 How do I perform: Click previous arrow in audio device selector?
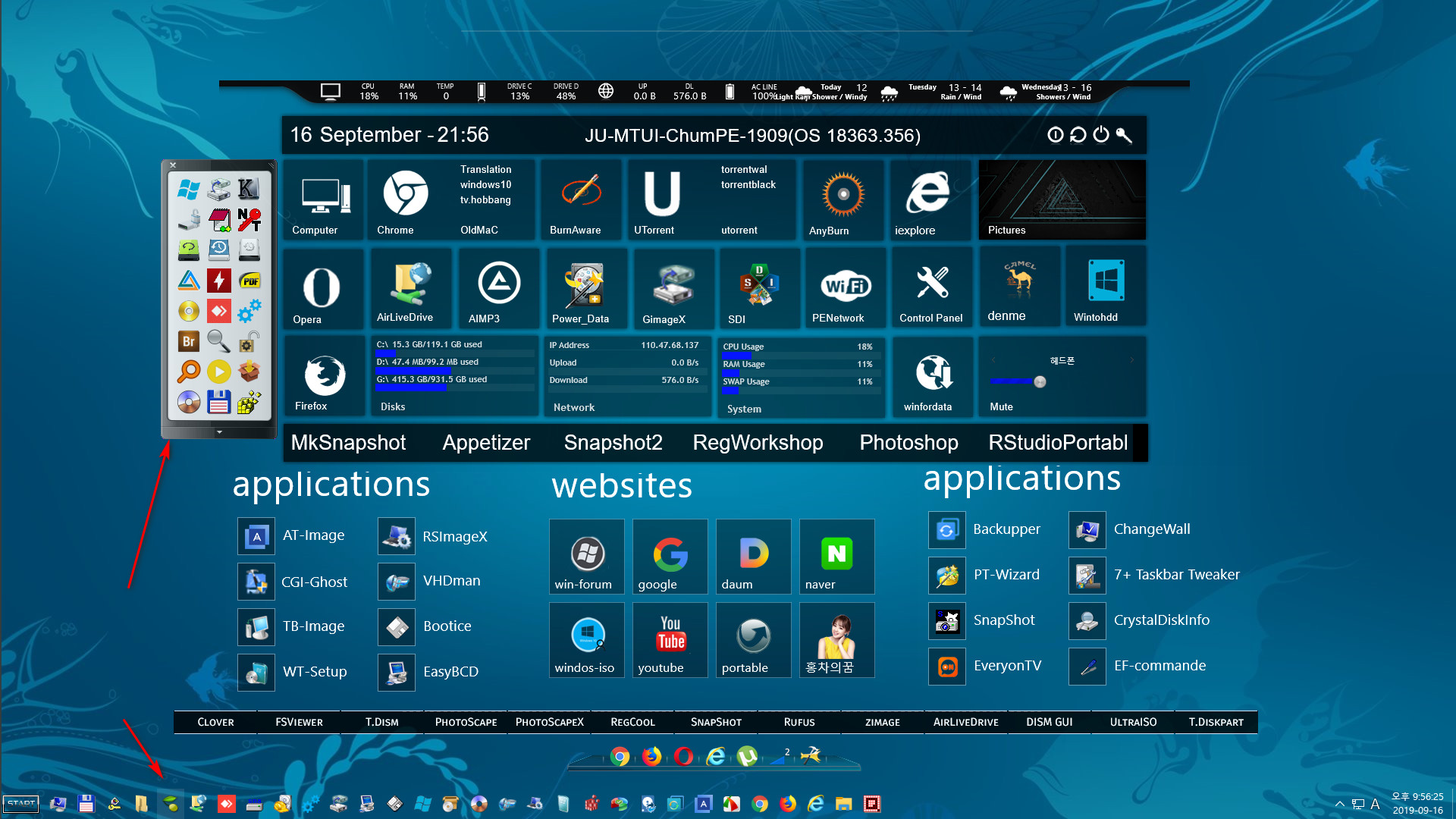click(993, 360)
